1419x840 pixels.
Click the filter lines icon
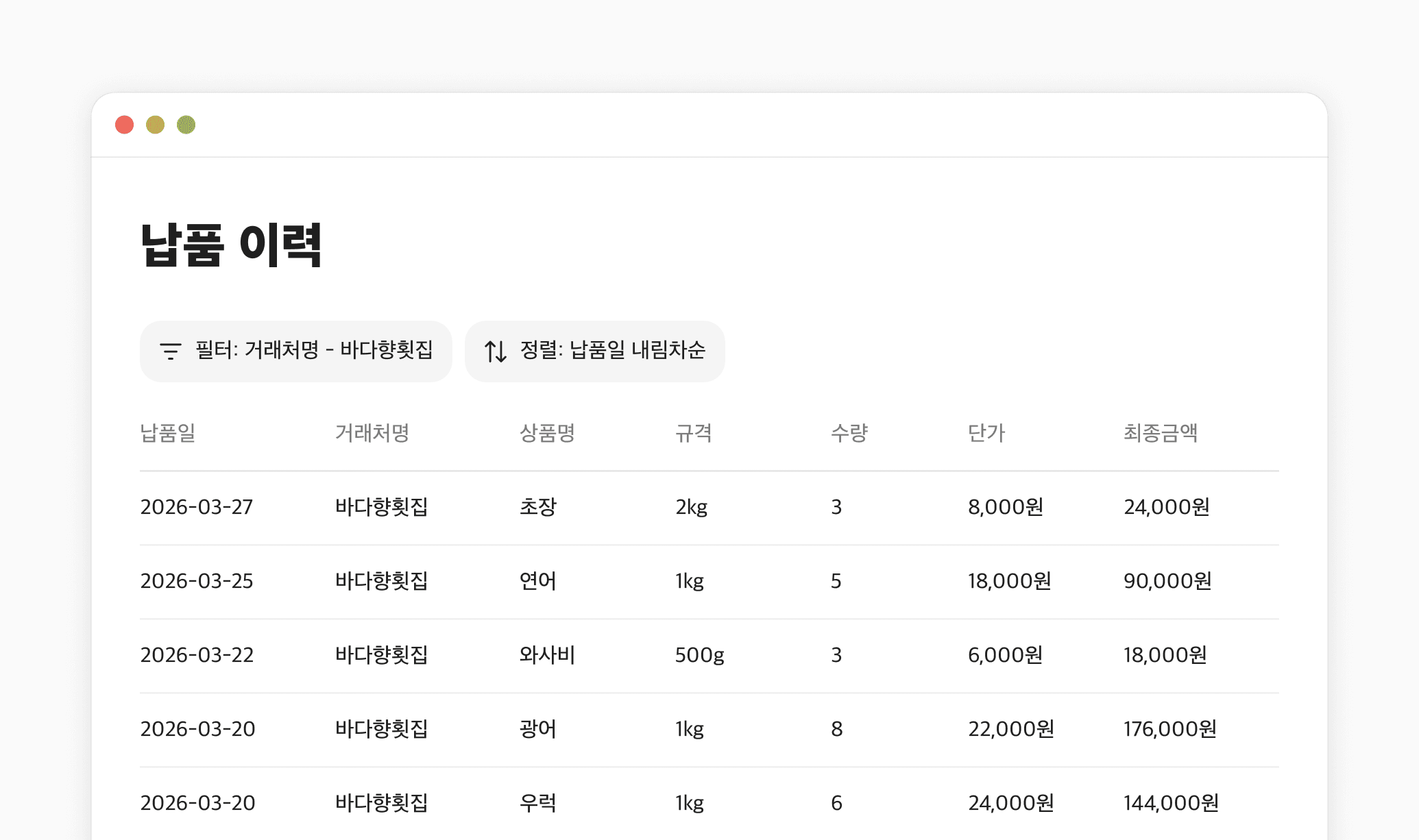(171, 351)
